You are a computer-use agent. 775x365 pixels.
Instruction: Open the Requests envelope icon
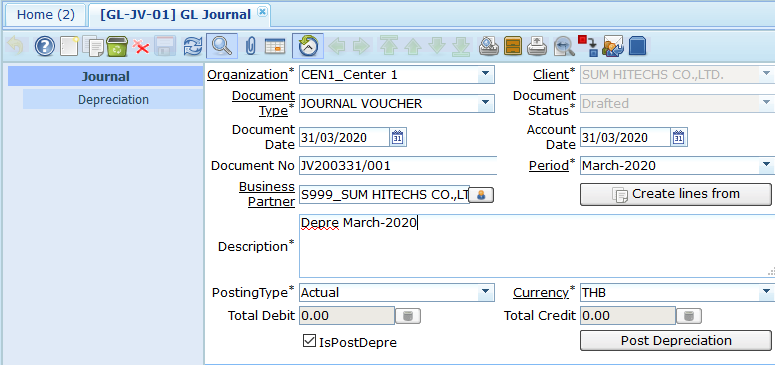pos(613,46)
